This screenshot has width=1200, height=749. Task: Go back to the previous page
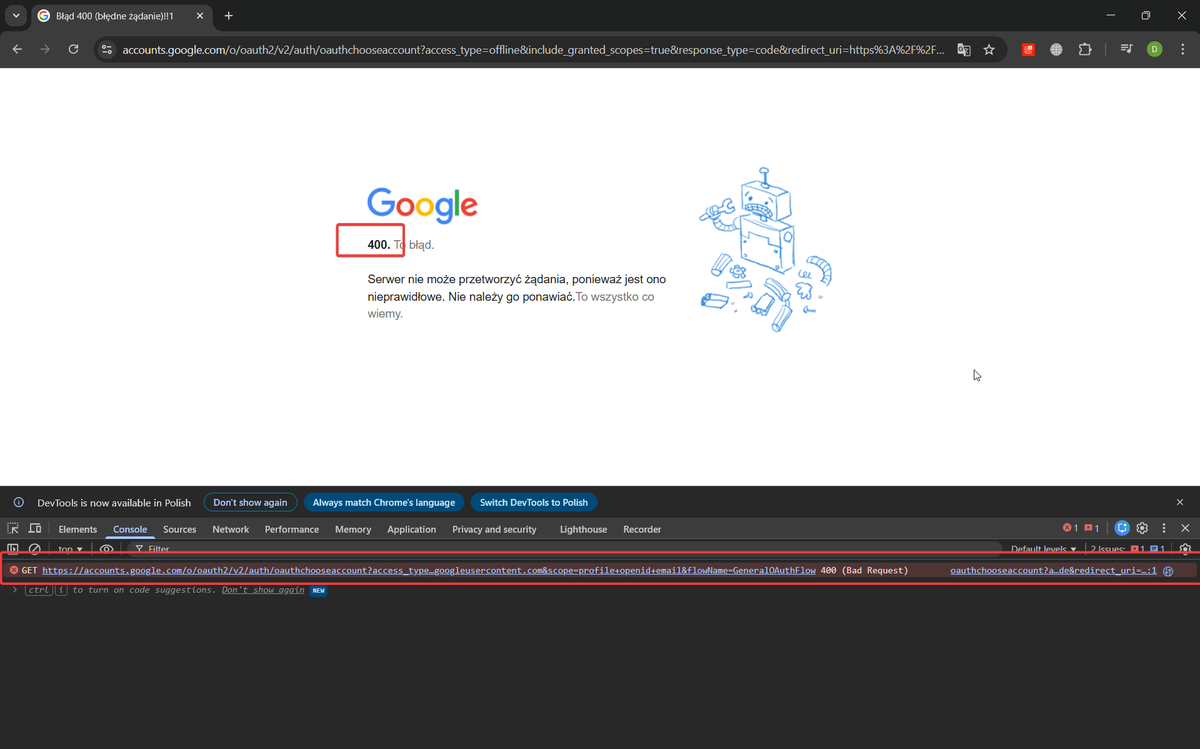tap(17, 49)
